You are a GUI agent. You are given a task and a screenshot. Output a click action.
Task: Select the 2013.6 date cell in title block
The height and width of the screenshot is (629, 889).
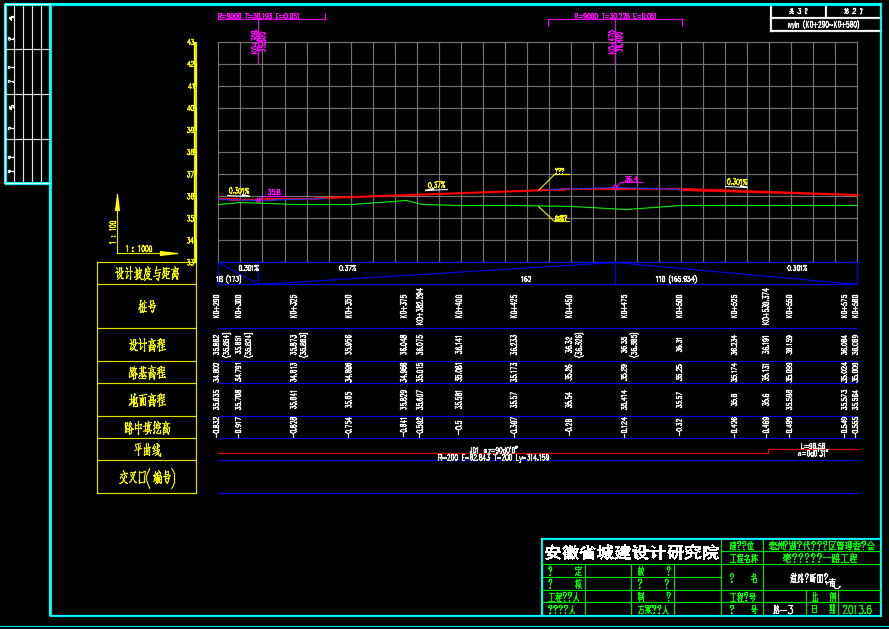coord(857,608)
